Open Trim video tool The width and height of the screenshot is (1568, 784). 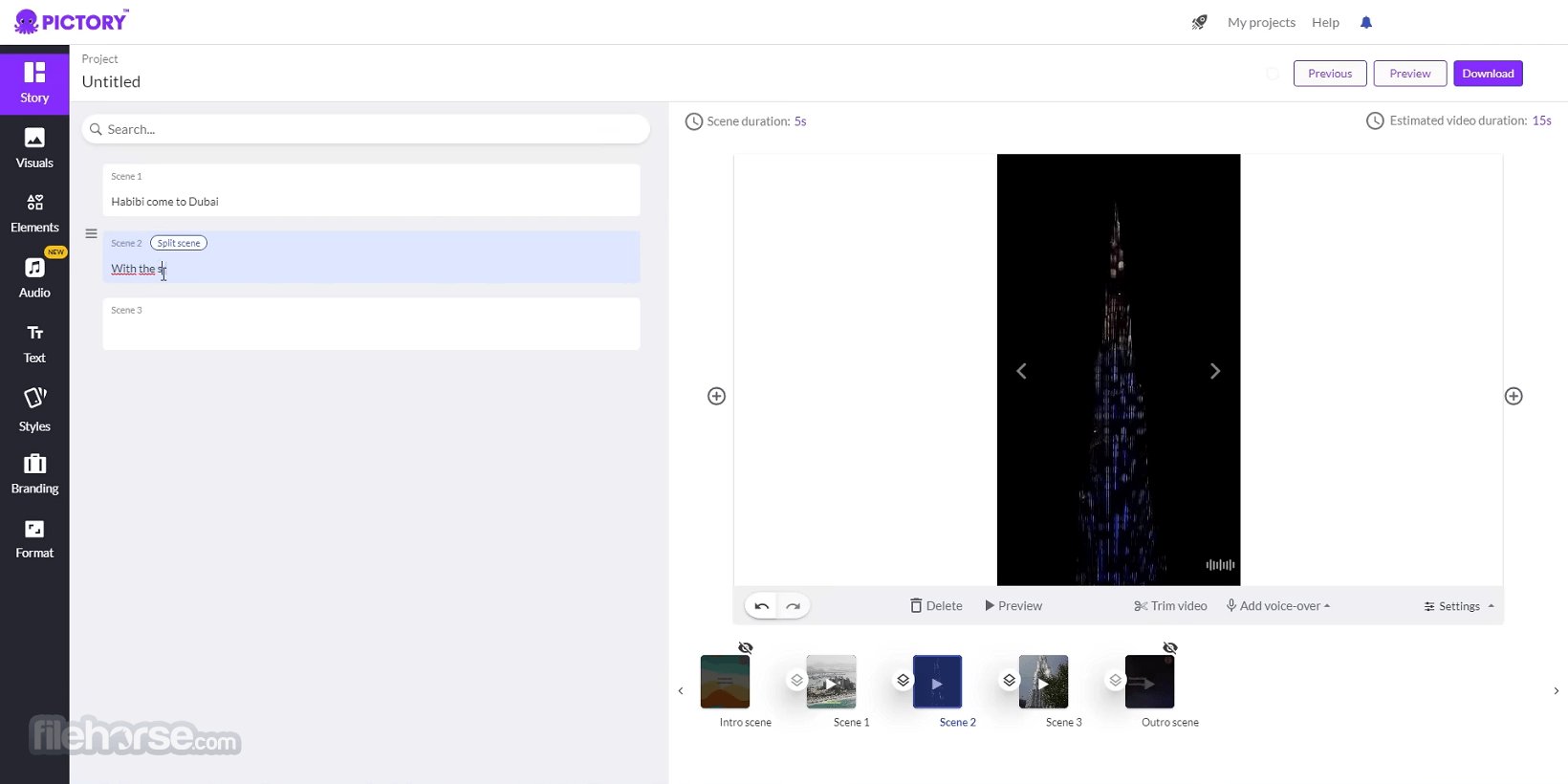tap(1170, 606)
